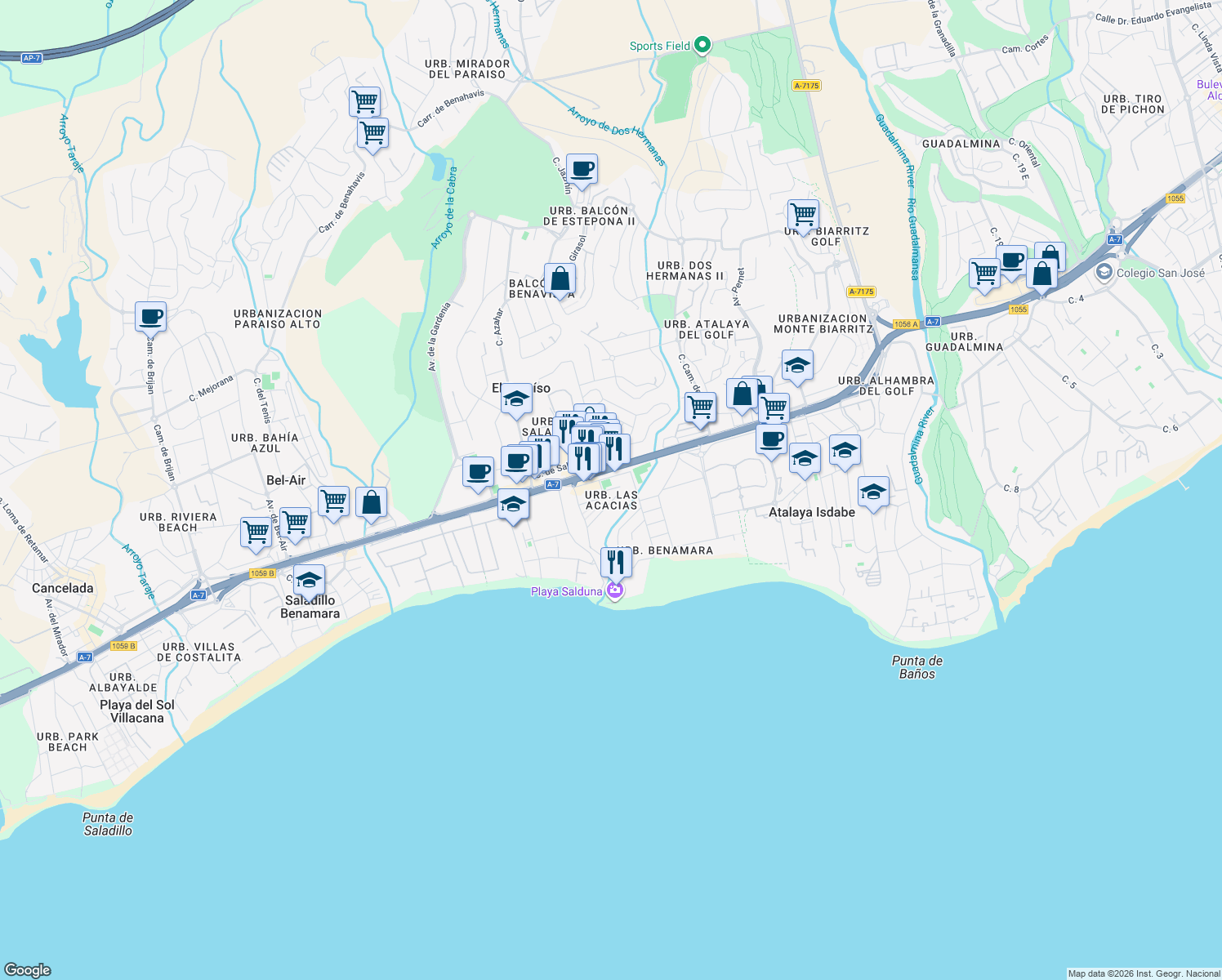Click the coffee cup marker above Urbanizacion Monte Biarritz

(x=771, y=440)
